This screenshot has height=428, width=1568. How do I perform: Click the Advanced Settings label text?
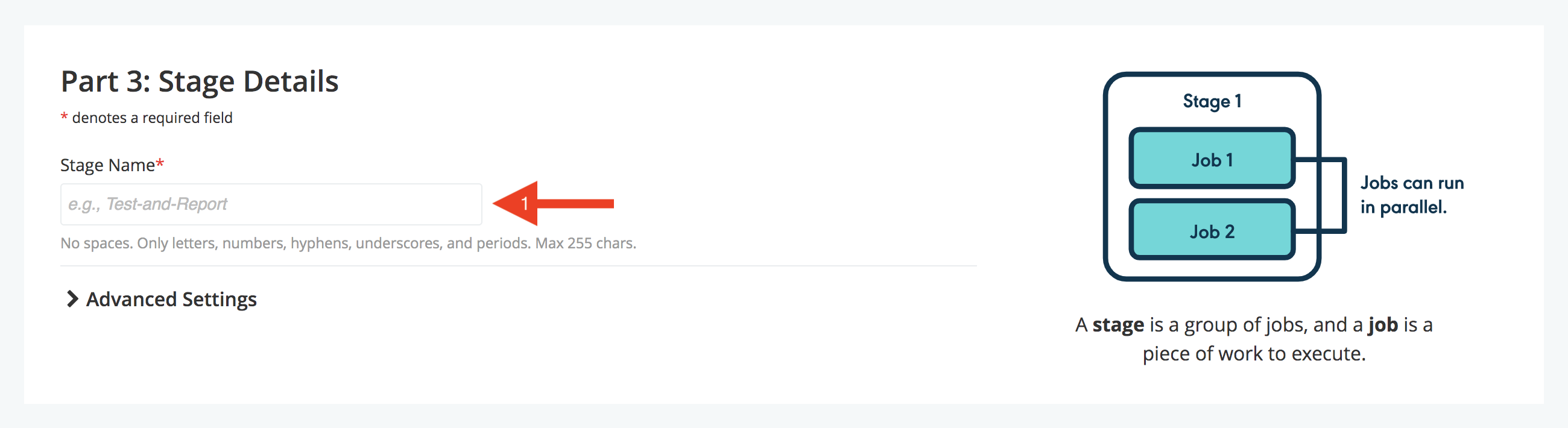pyautogui.click(x=171, y=300)
